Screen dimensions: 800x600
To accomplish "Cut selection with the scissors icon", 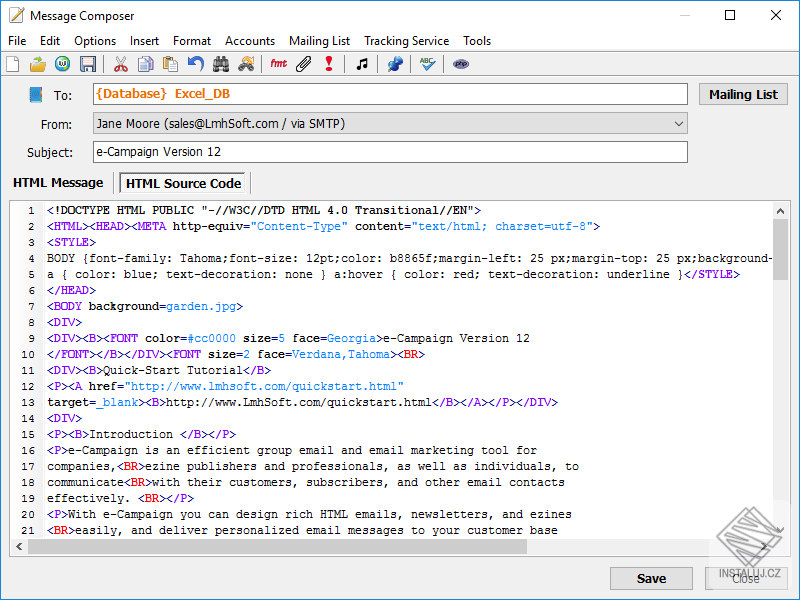I will click(120, 64).
